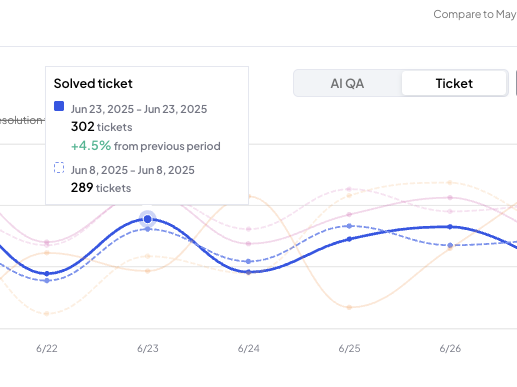Image resolution: width=517 pixels, height=387 pixels.
Task: Click the 6/26 solid pink line point
Action: tap(450, 197)
